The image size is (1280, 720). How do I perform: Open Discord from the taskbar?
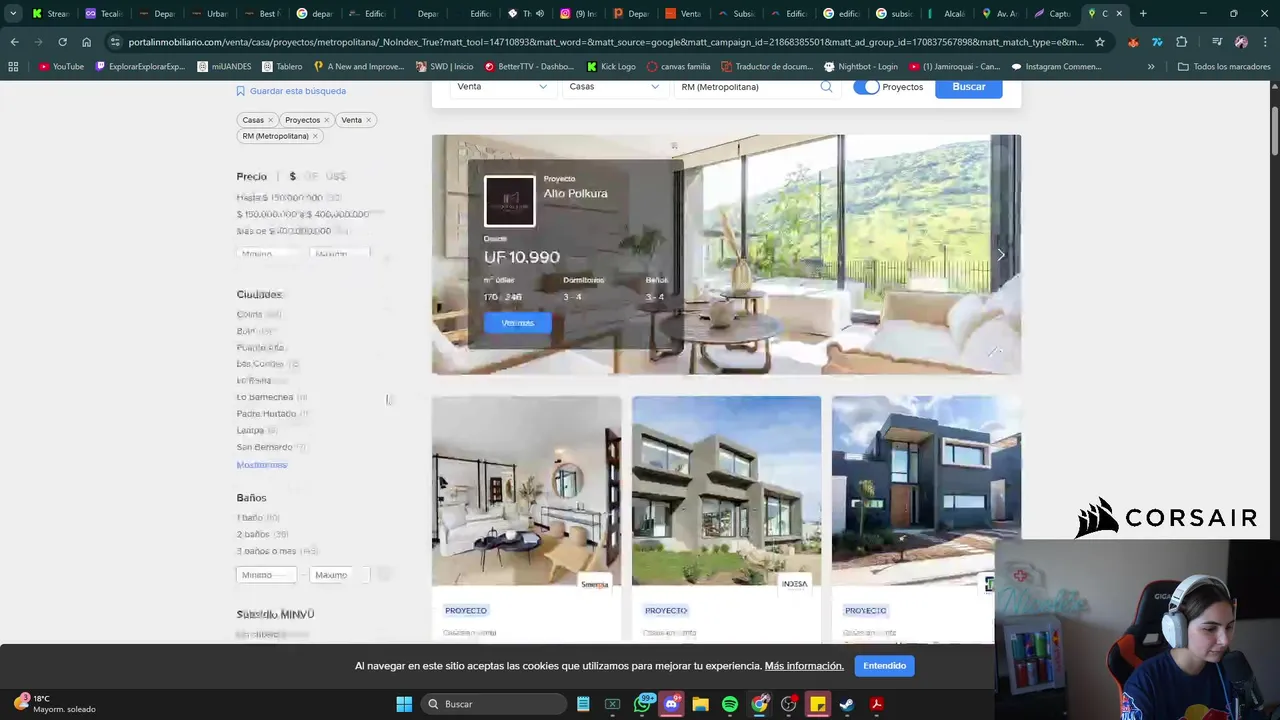click(x=672, y=704)
